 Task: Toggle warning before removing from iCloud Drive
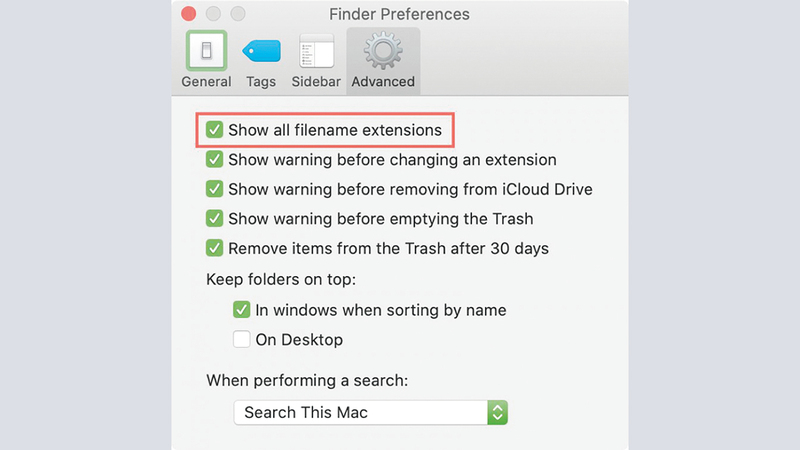(214, 189)
